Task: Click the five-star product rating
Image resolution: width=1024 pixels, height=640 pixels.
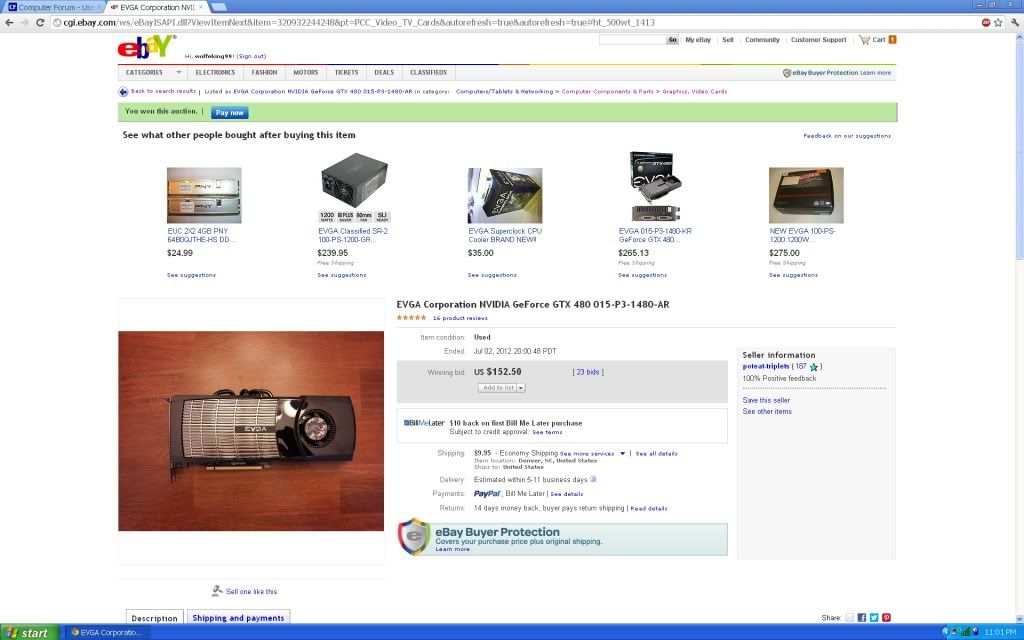Action: 411,318
